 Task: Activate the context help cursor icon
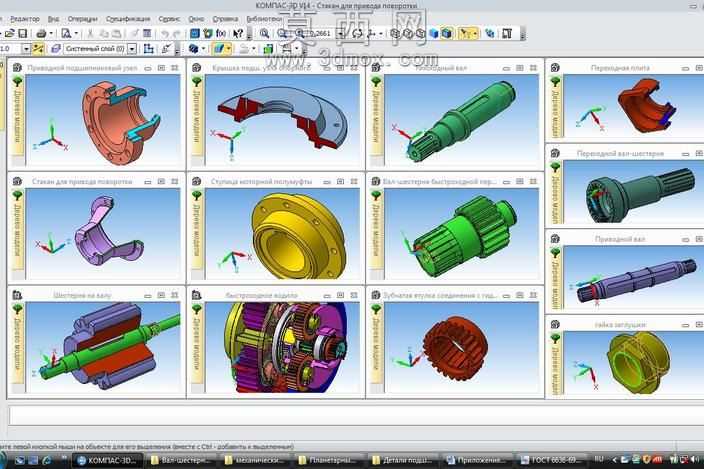click(x=238, y=33)
